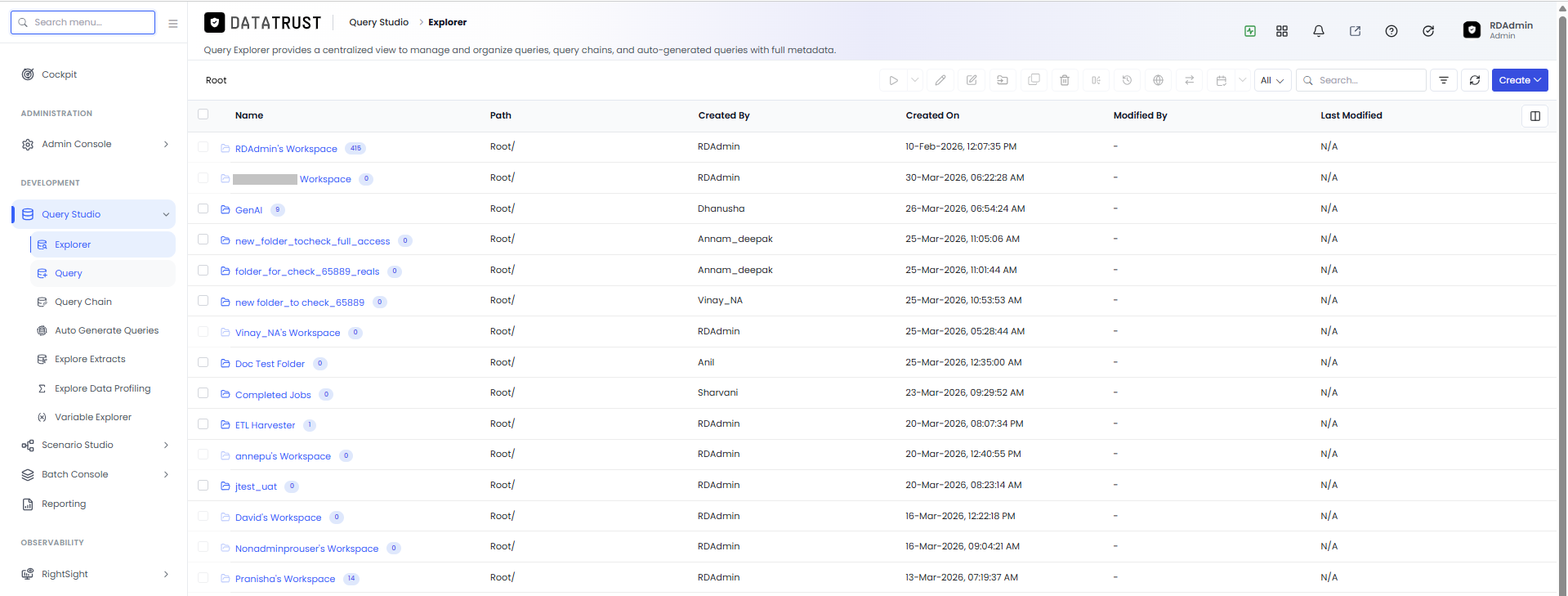The image size is (1568, 596).
Task: Click the globe toolbar icon
Action: pos(1158,80)
